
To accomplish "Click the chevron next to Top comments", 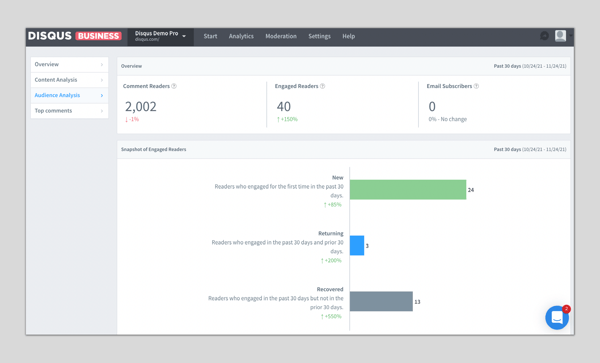I will tap(102, 111).
